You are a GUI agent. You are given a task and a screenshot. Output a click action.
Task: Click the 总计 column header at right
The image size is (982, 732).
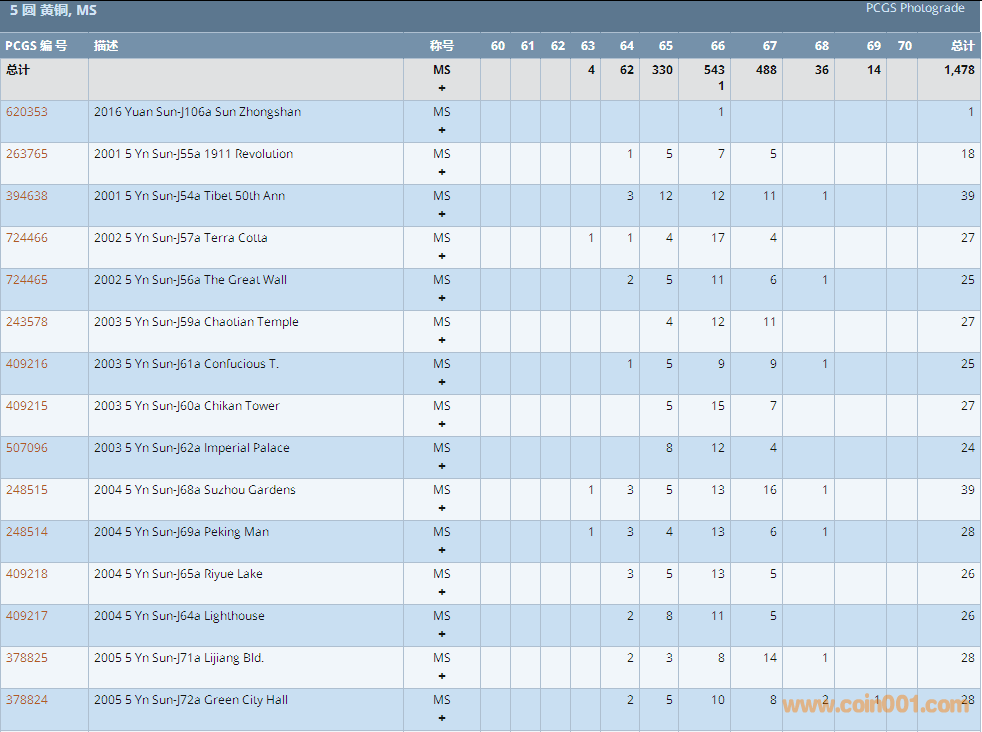pos(962,46)
